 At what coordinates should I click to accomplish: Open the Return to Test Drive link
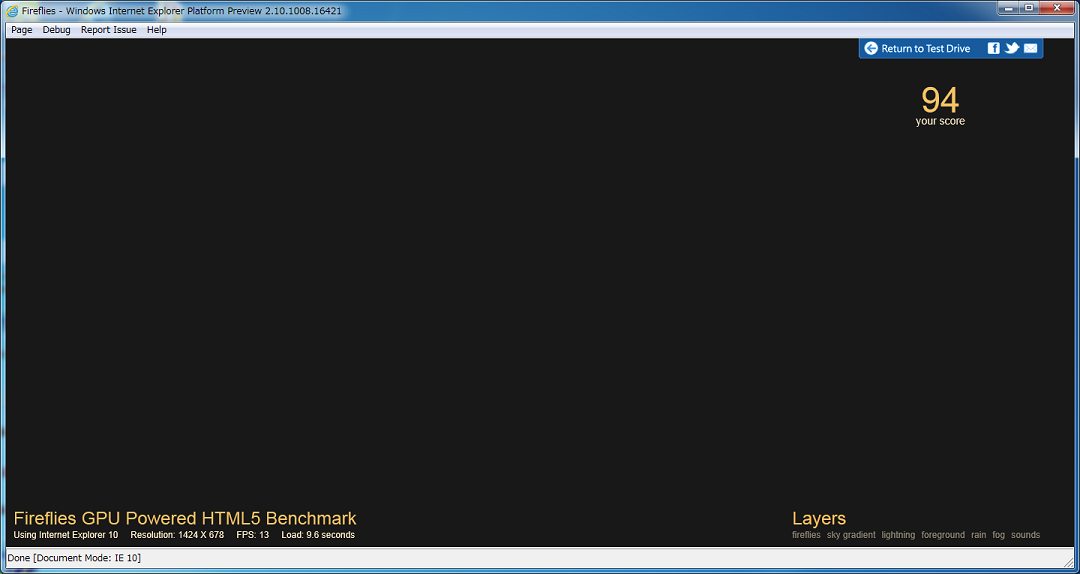click(925, 48)
